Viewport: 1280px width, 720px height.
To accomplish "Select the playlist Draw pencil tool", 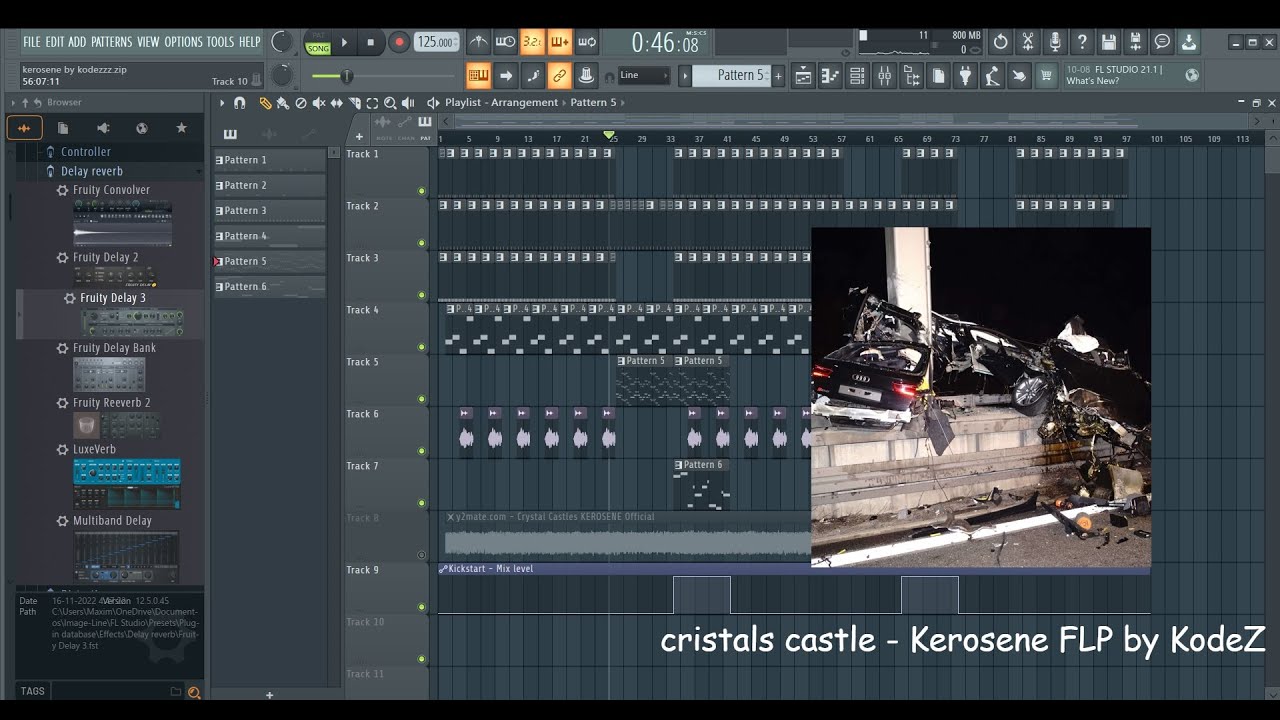I will (265, 102).
